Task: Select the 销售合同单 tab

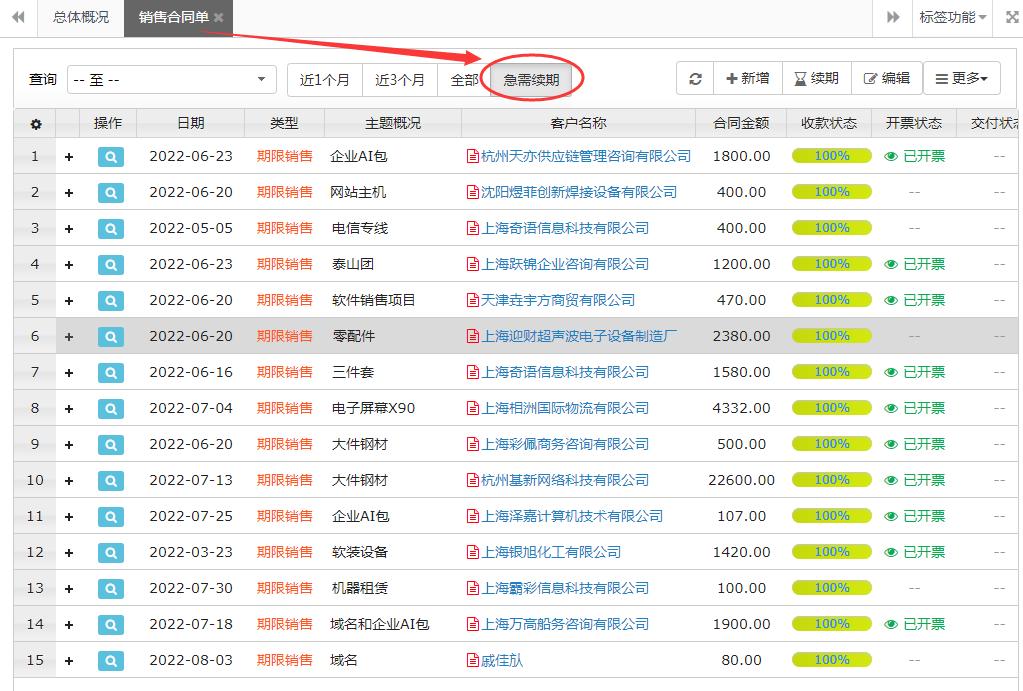Action: click(x=172, y=17)
